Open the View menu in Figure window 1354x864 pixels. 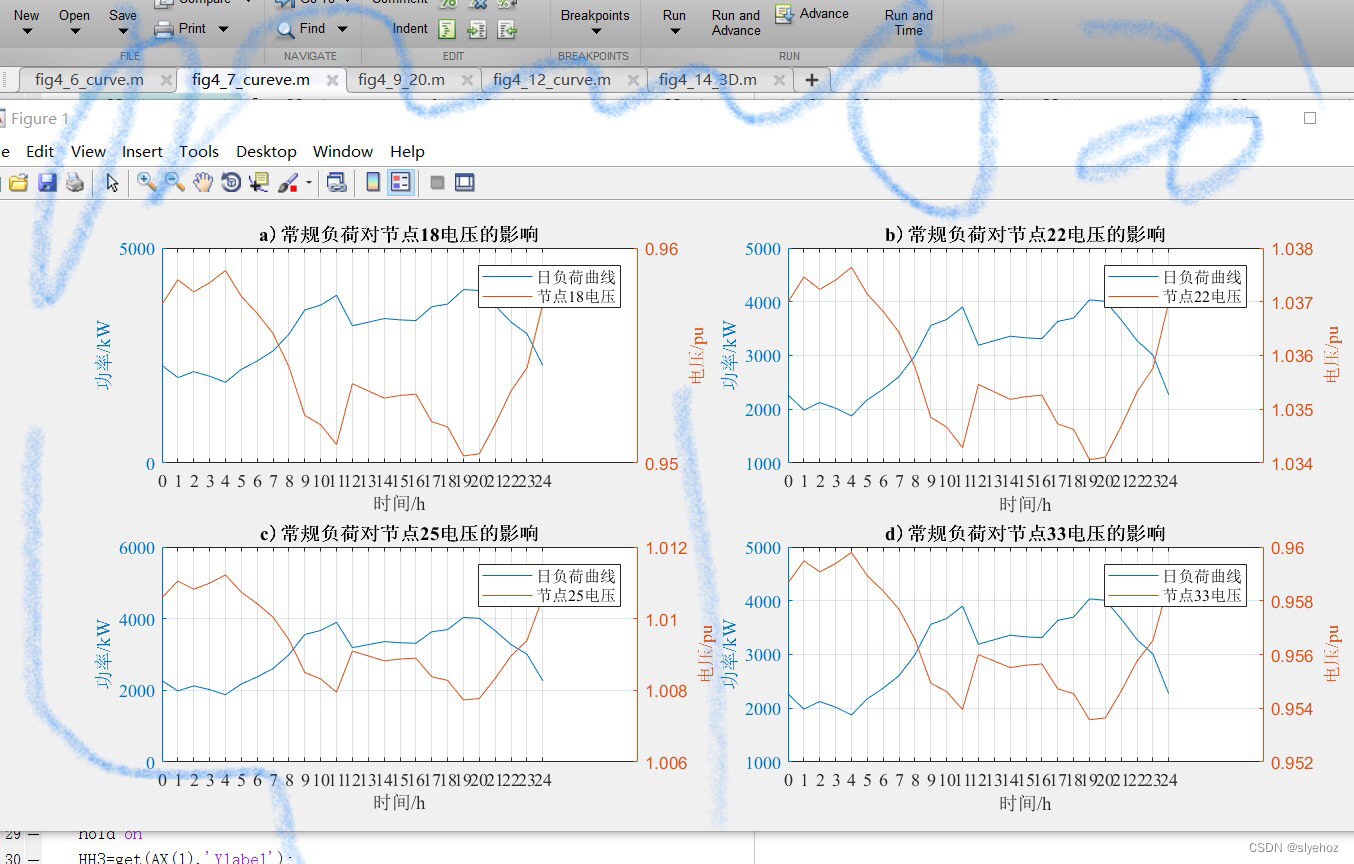click(x=88, y=151)
